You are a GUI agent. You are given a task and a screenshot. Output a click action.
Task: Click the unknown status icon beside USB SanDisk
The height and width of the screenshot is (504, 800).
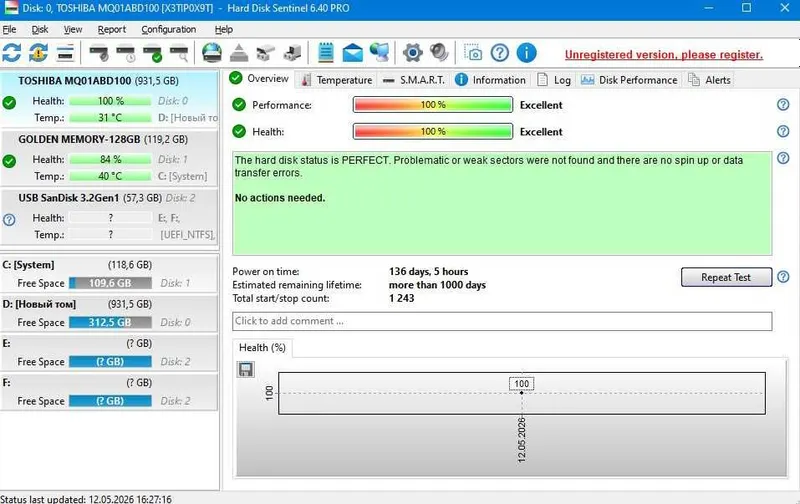[x=9, y=219]
